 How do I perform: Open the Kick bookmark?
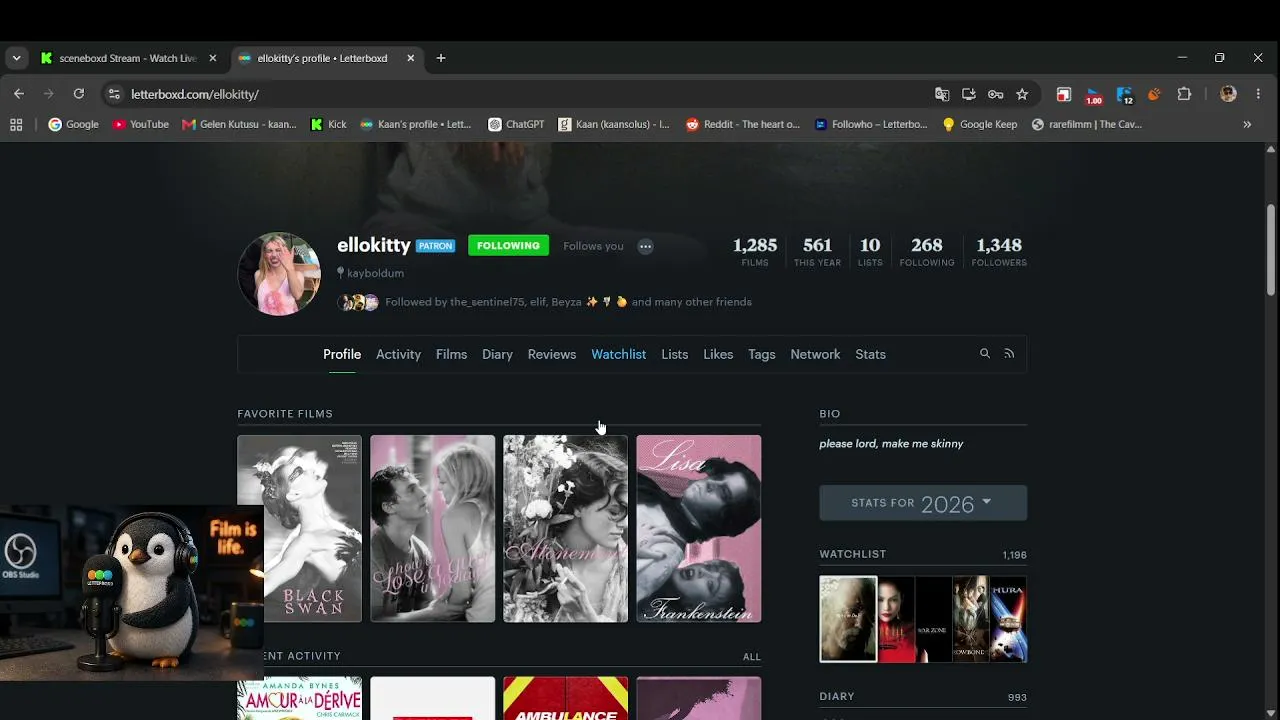[329, 124]
